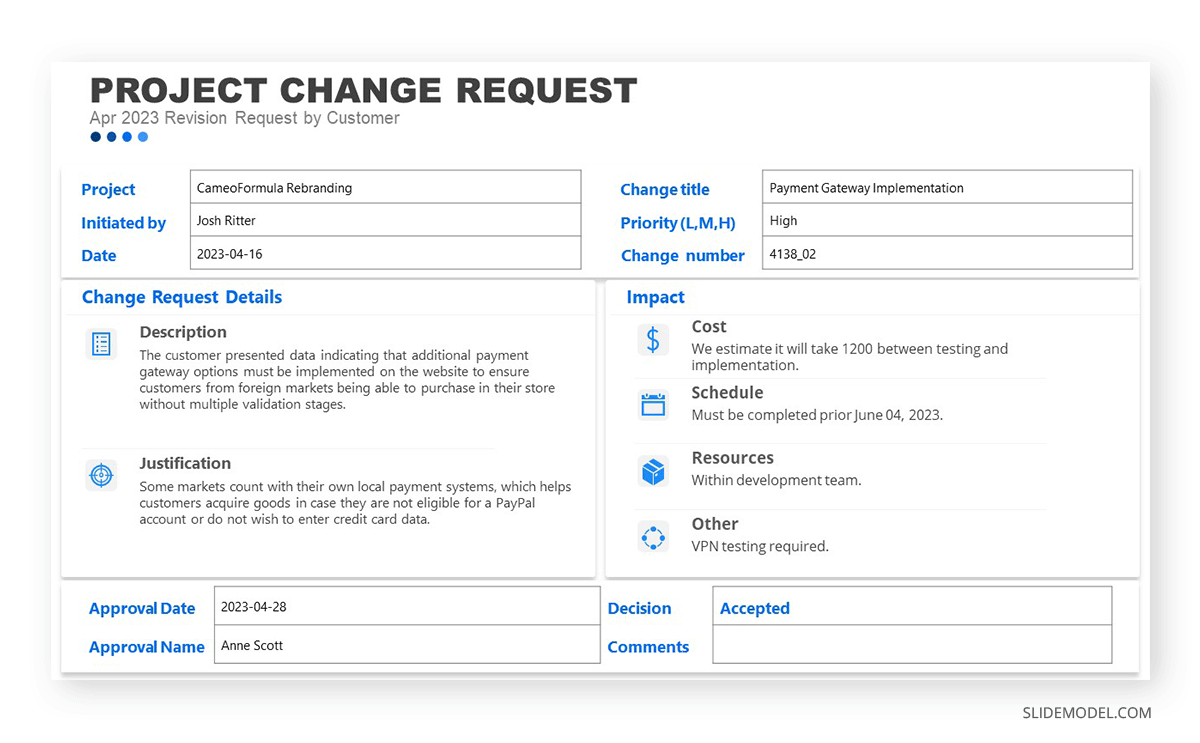Click the Justification target icon

(x=101, y=475)
